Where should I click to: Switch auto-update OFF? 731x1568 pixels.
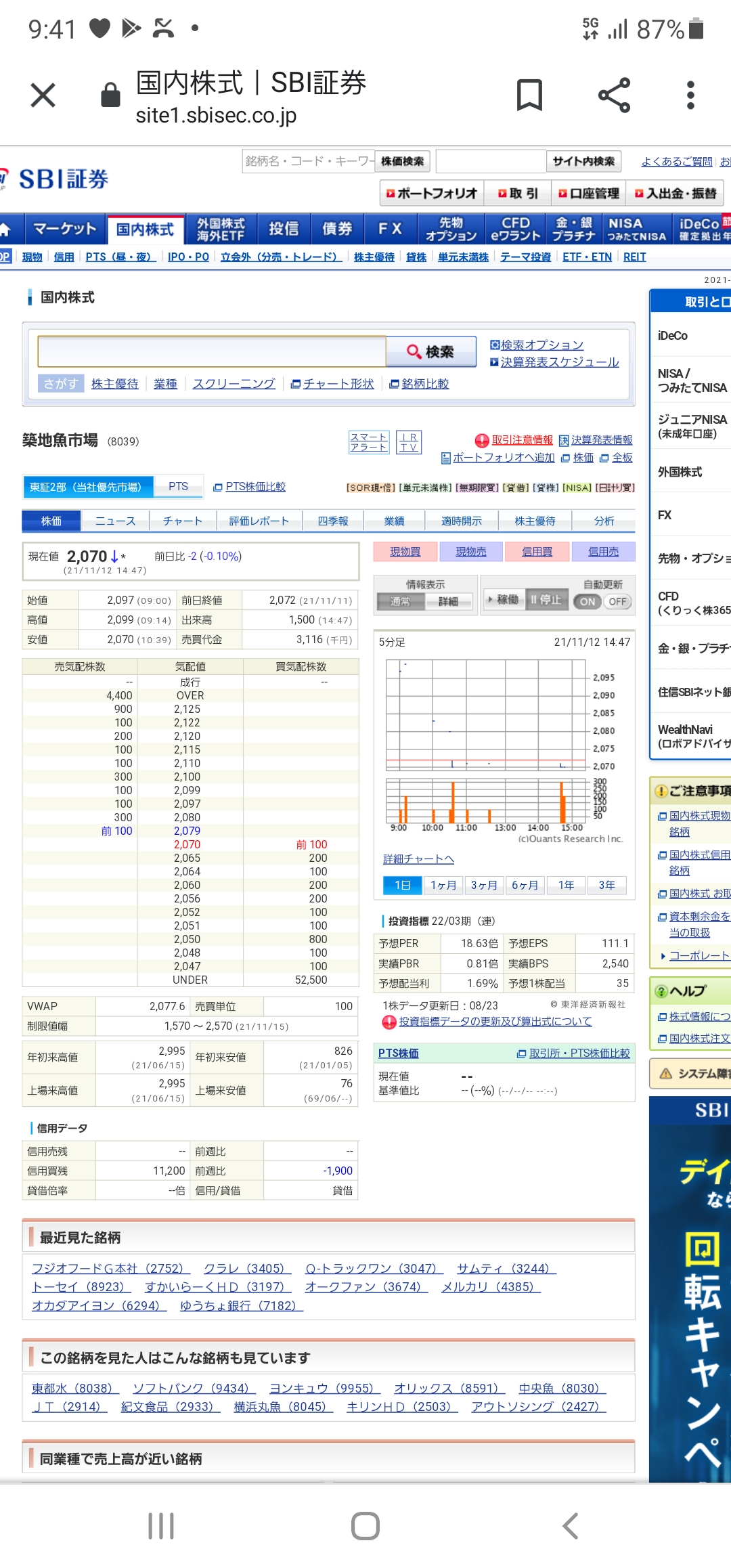(x=617, y=601)
